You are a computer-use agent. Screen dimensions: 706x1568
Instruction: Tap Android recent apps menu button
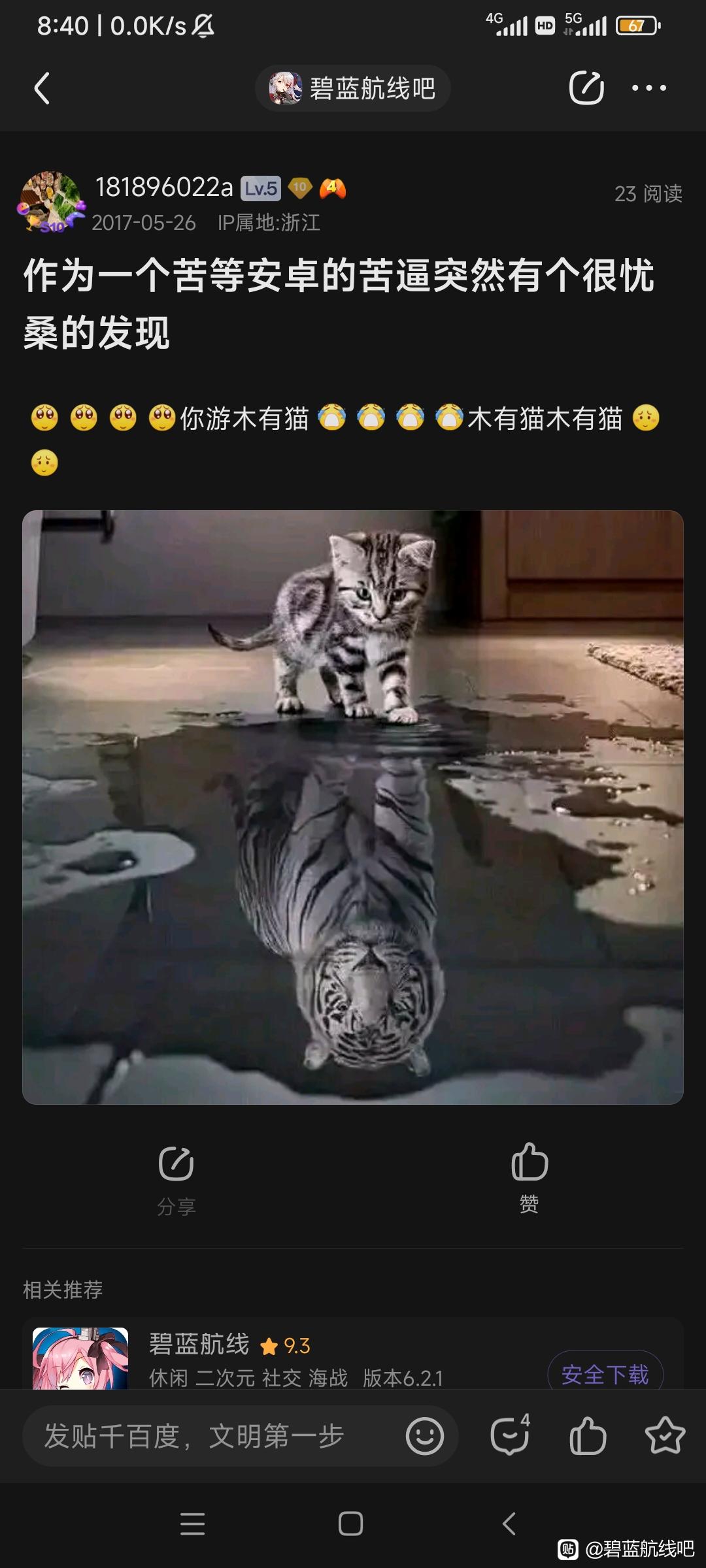(193, 1524)
